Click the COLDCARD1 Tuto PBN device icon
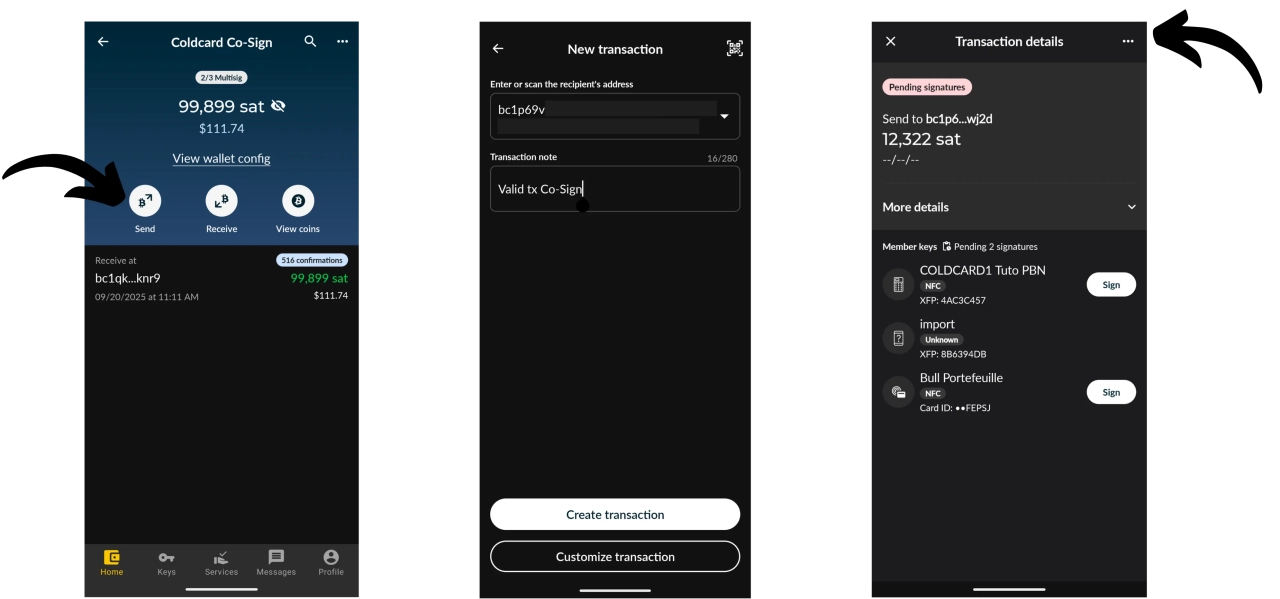 [x=898, y=285]
